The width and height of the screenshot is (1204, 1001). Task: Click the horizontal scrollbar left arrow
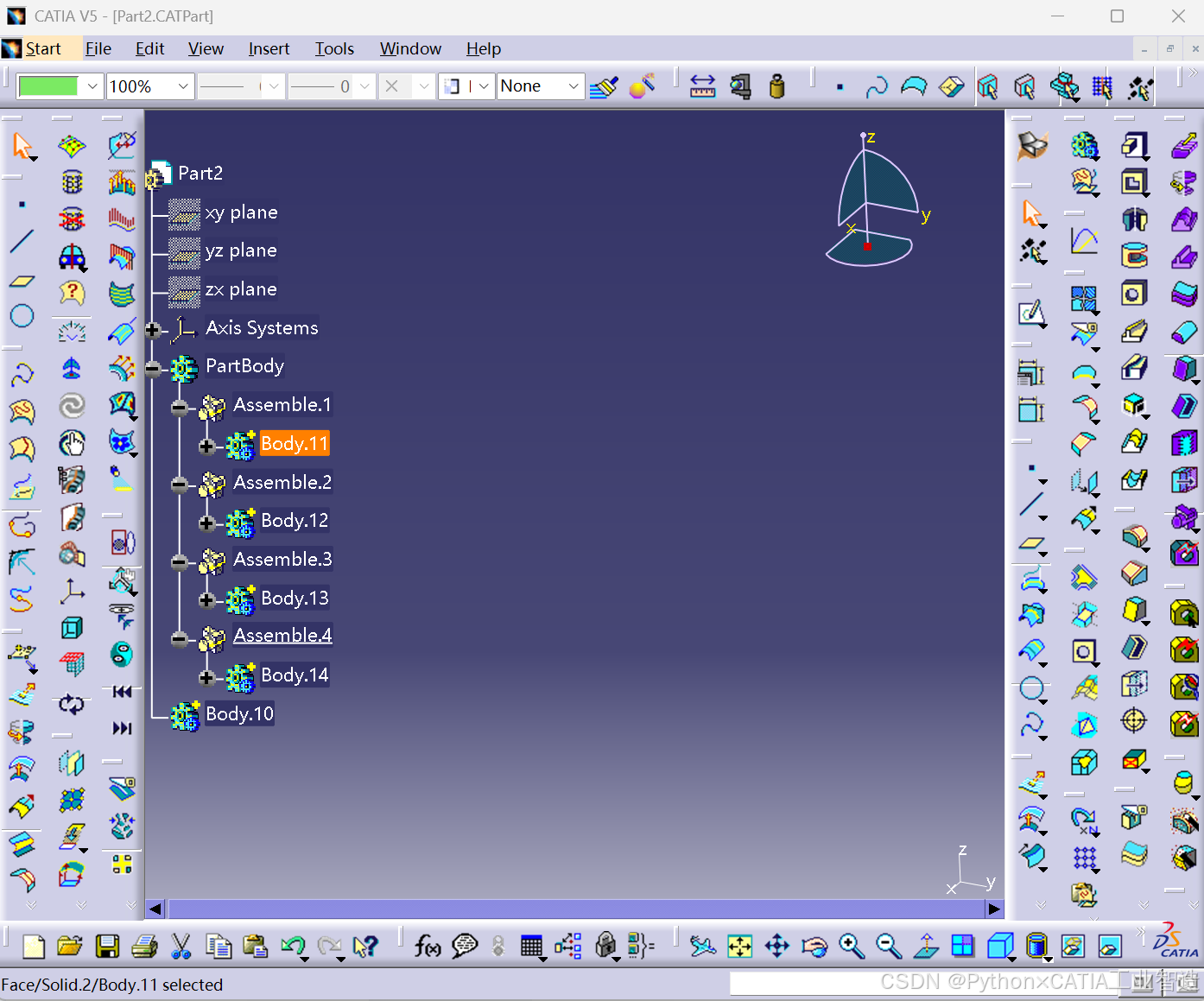point(155,909)
